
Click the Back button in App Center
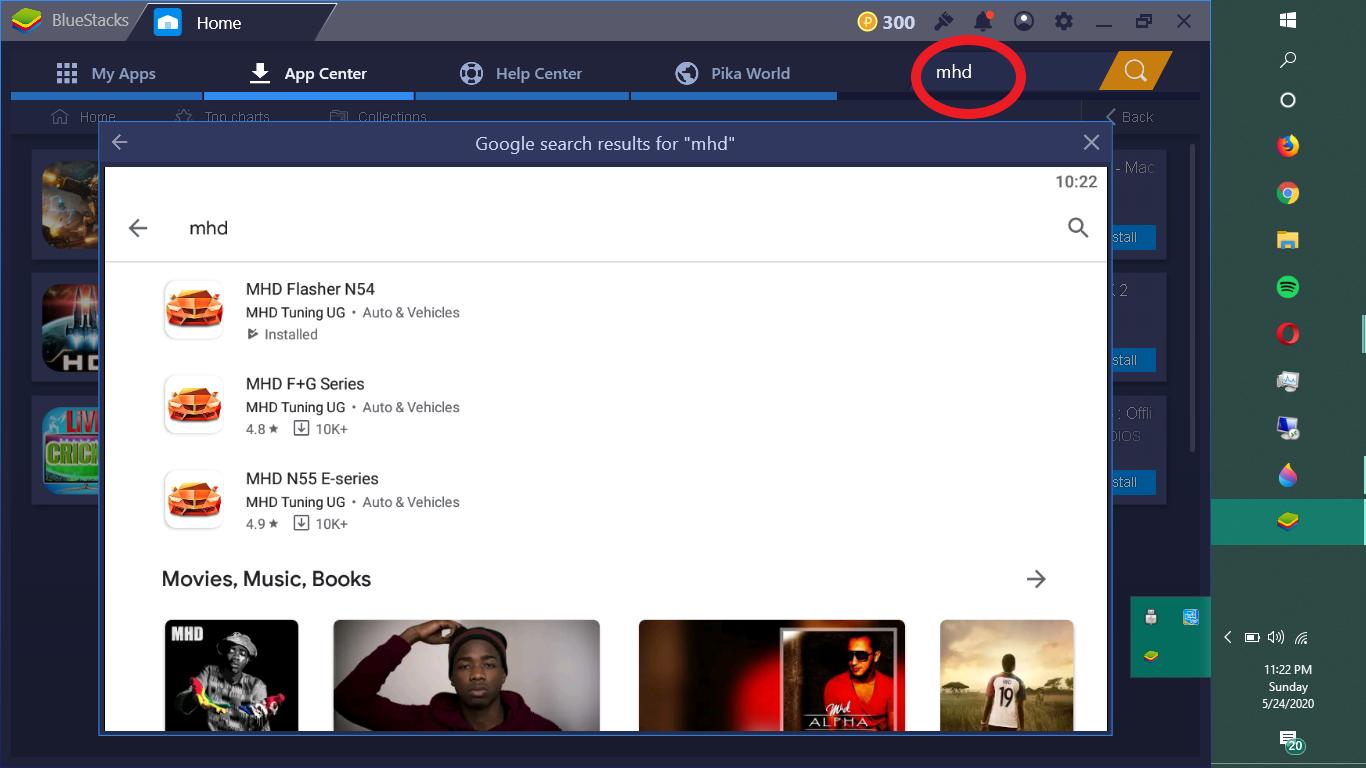[1129, 117]
